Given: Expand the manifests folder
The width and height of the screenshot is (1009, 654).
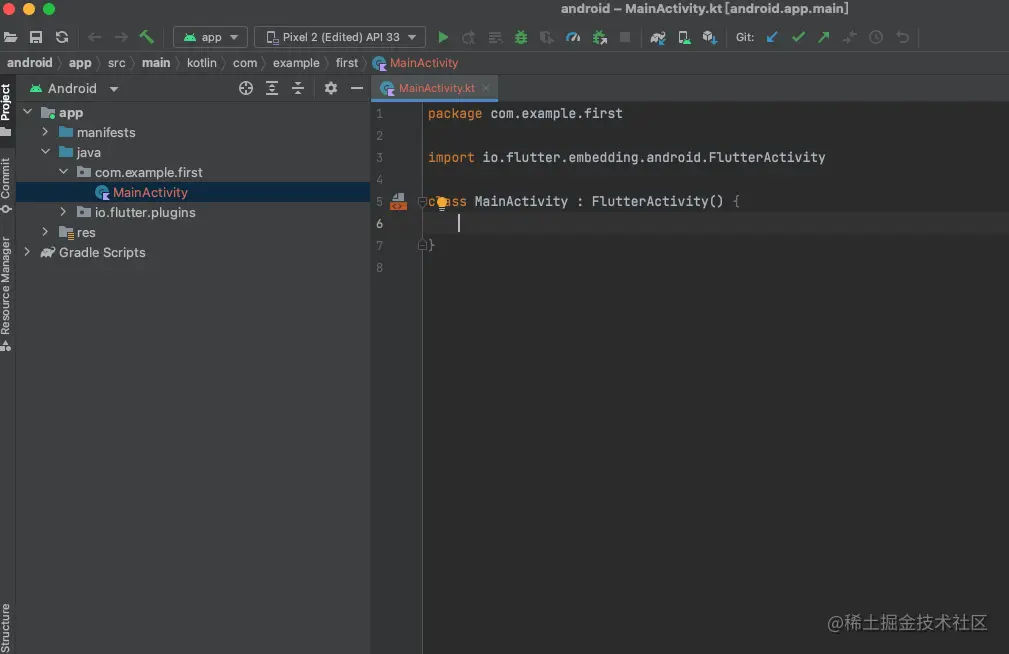Looking at the screenshot, I should click(45, 131).
